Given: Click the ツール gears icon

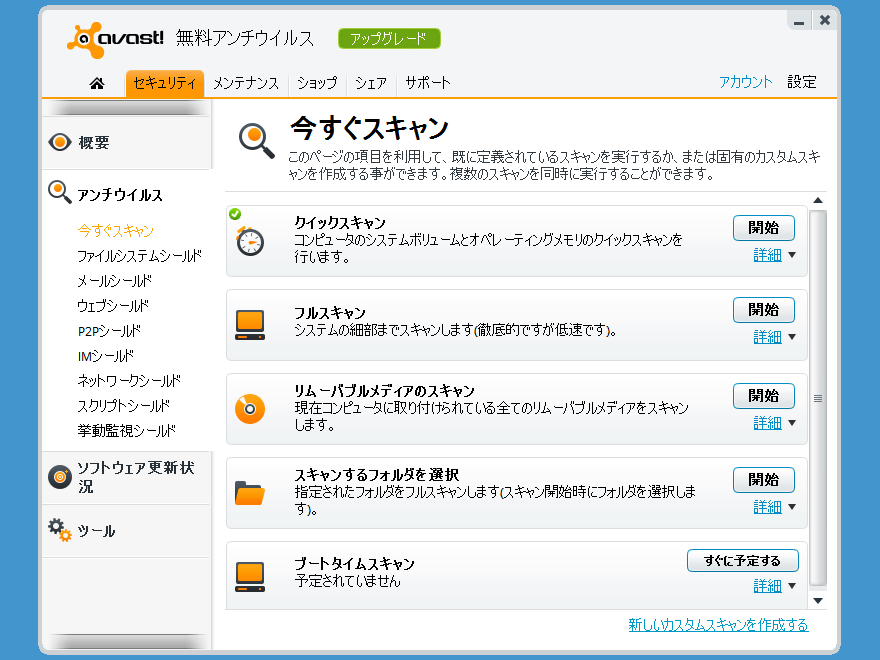Looking at the screenshot, I should click(59, 529).
